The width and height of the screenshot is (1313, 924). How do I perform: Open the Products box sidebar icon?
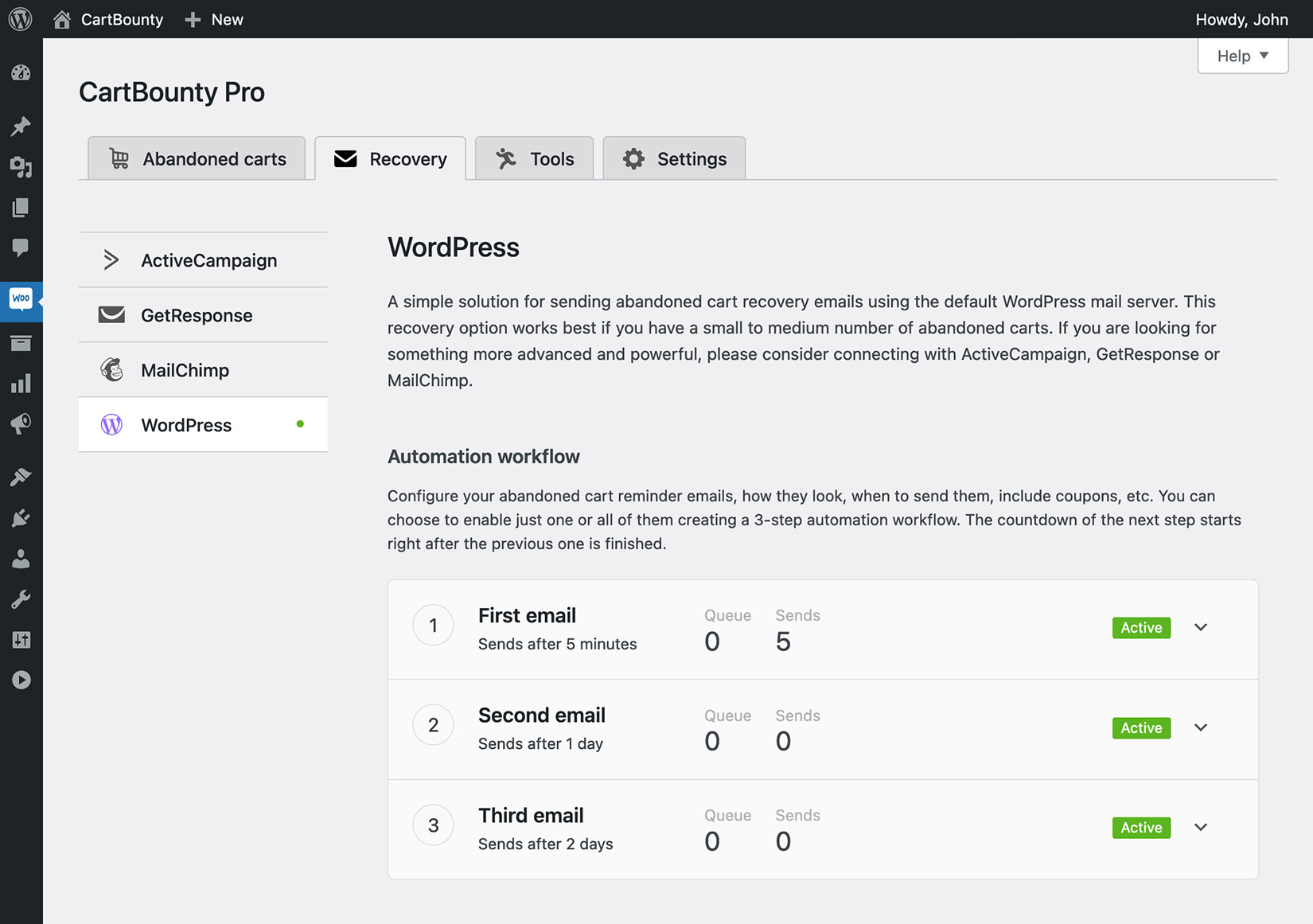click(x=21, y=343)
